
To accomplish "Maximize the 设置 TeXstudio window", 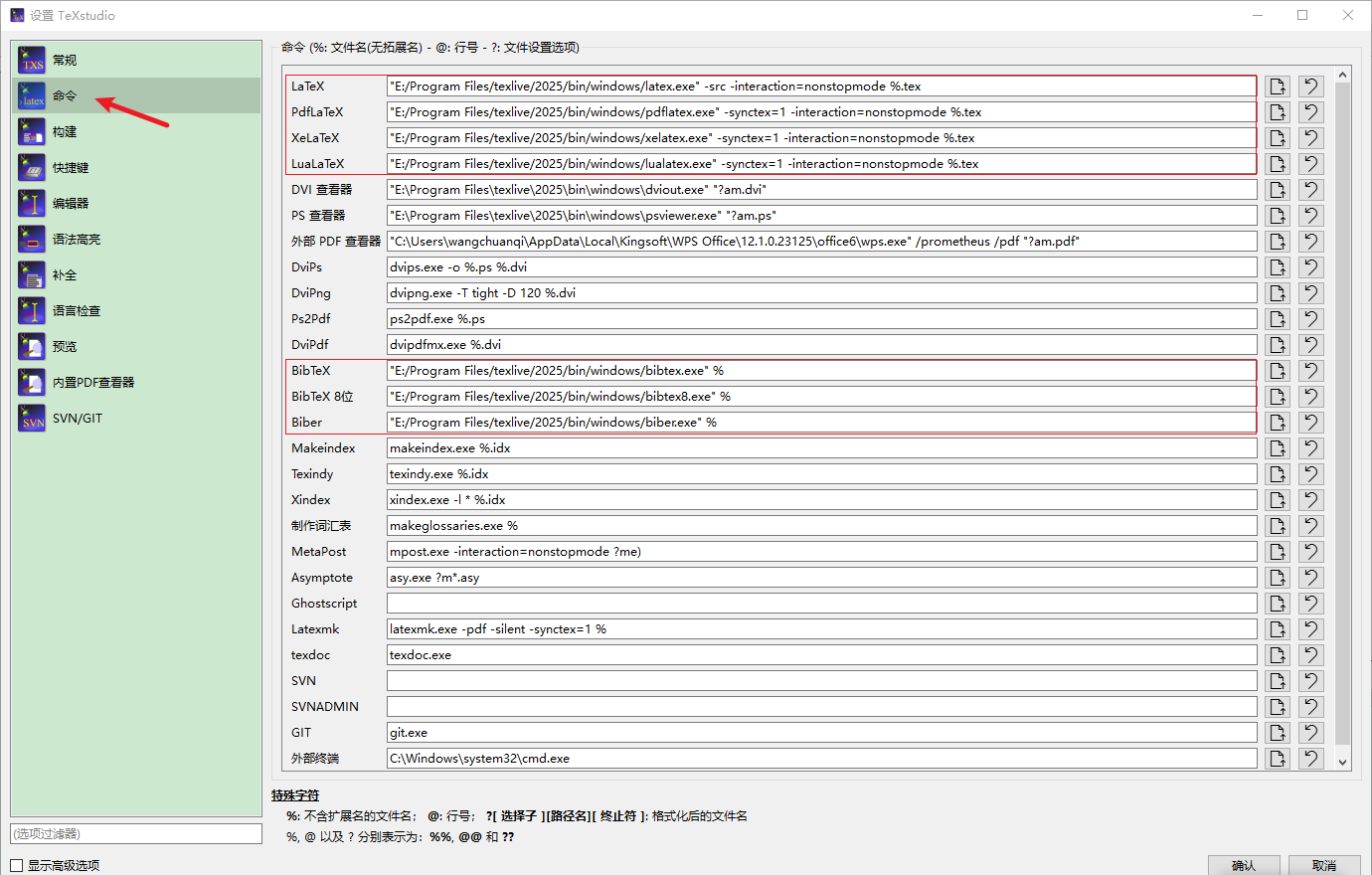I will (x=1302, y=15).
